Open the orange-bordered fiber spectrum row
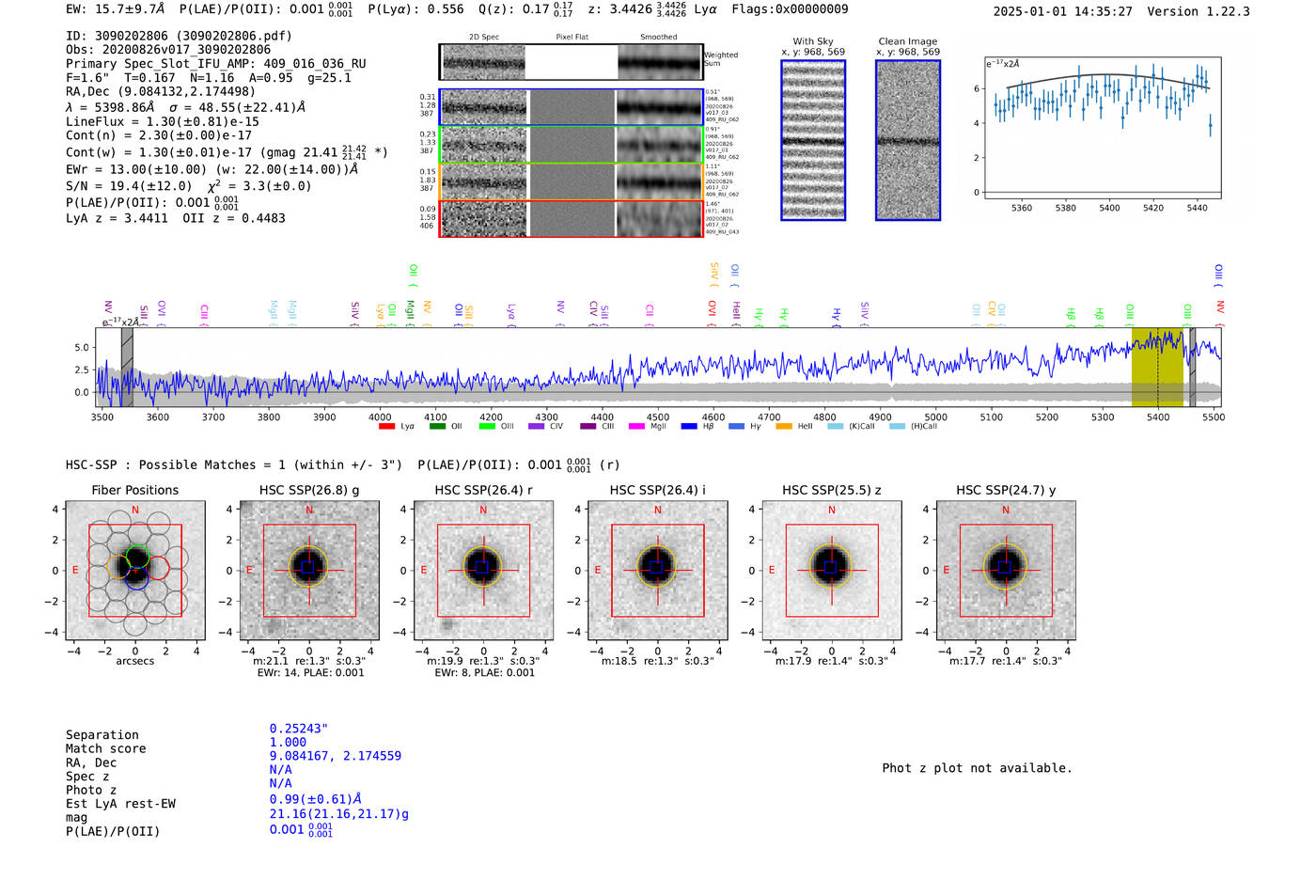The width and height of the screenshot is (1316, 896). [571, 181]
